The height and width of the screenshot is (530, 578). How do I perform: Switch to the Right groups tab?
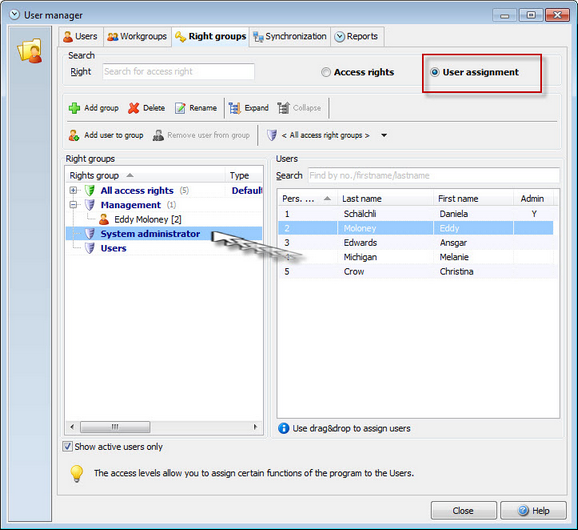[210, 36]
